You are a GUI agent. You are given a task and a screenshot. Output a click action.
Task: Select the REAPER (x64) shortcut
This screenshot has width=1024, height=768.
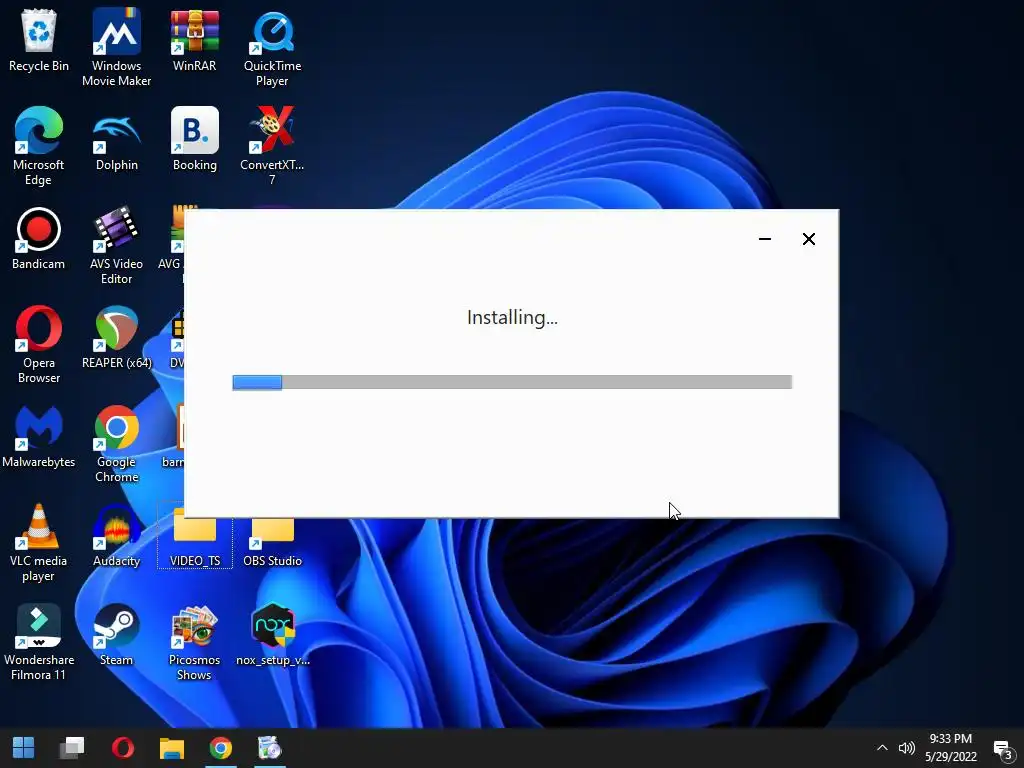116,338
